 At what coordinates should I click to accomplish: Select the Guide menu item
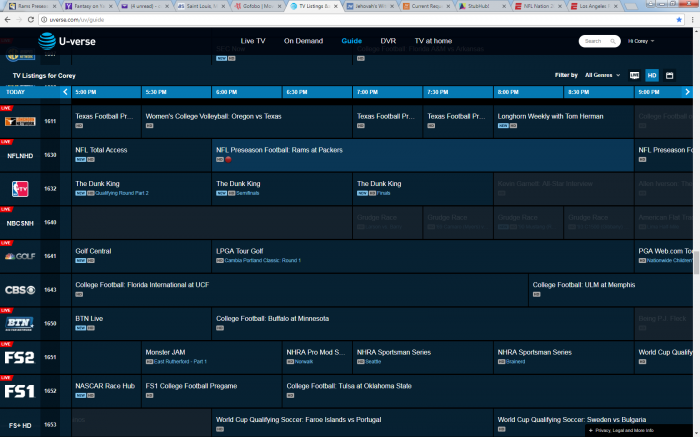pos(351,41)
